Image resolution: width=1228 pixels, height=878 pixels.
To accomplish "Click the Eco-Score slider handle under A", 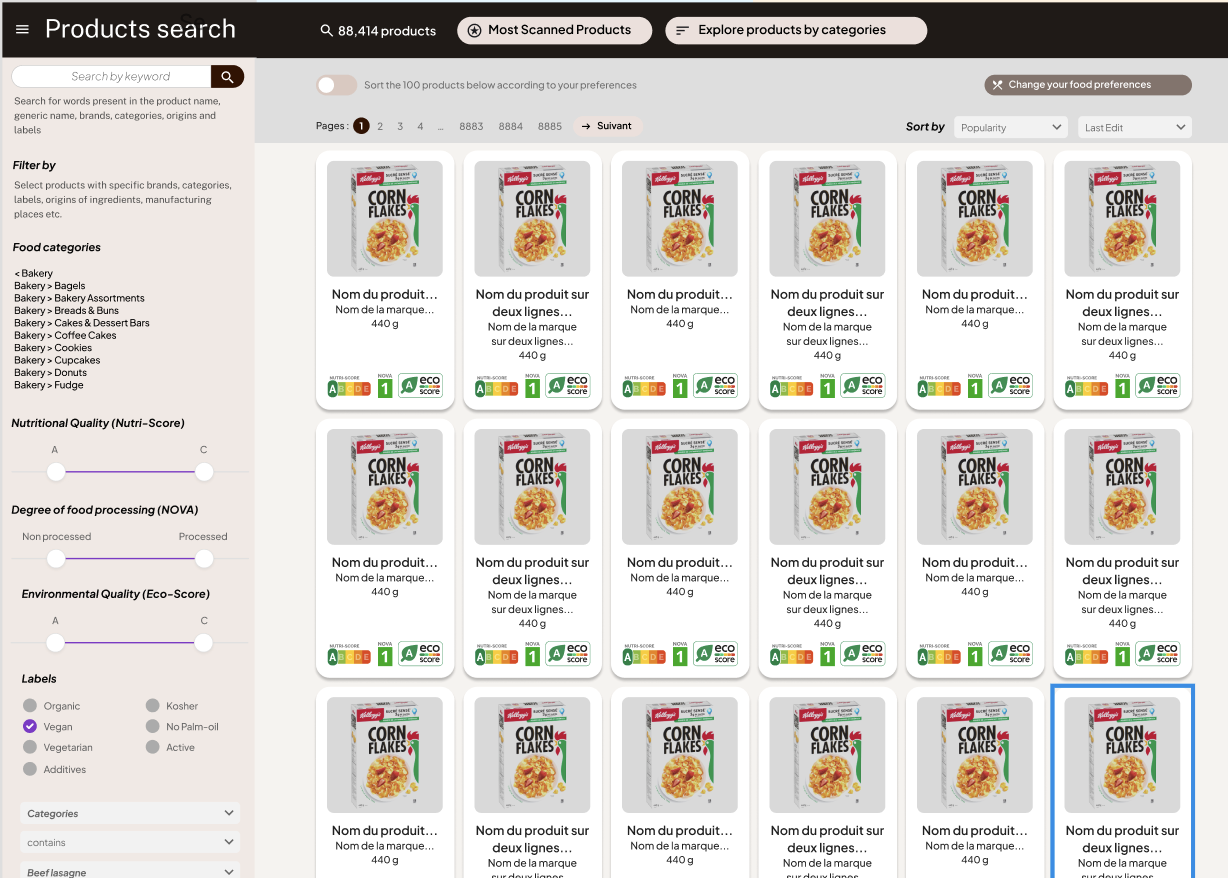I will pyautogui.click(x=56, y=643).
